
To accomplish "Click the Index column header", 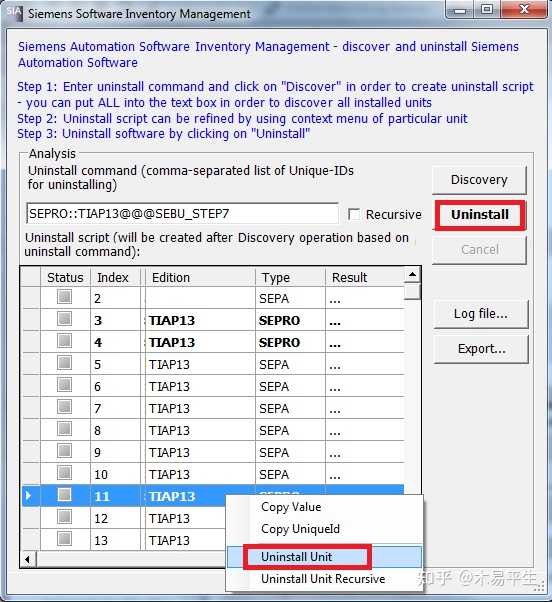I will coord(116,277).
